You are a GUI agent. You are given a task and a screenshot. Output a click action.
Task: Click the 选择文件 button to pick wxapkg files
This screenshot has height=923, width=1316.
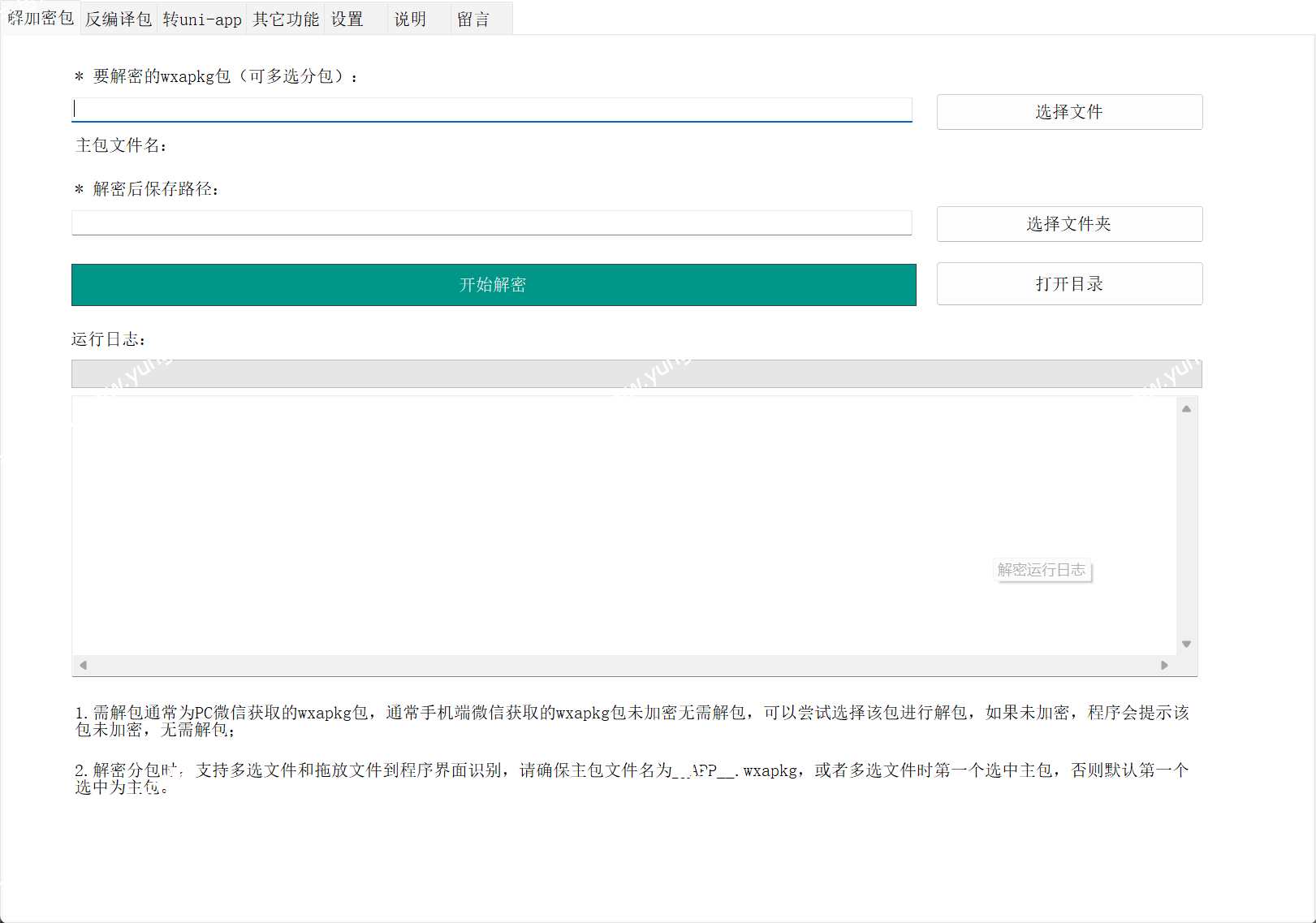point(1068,111)
